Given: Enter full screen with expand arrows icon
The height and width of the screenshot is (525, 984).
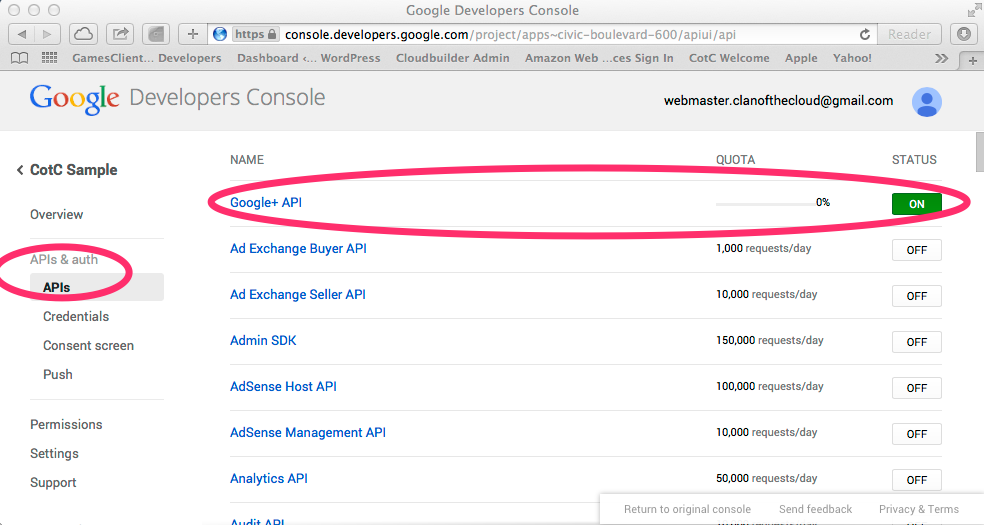Looking at the screenshot, I should (x=973, y=10).
